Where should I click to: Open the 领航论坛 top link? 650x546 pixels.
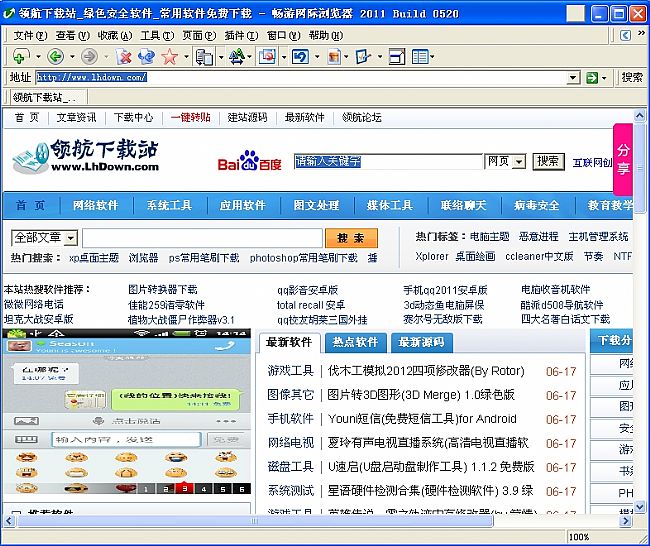pos(361,118)
